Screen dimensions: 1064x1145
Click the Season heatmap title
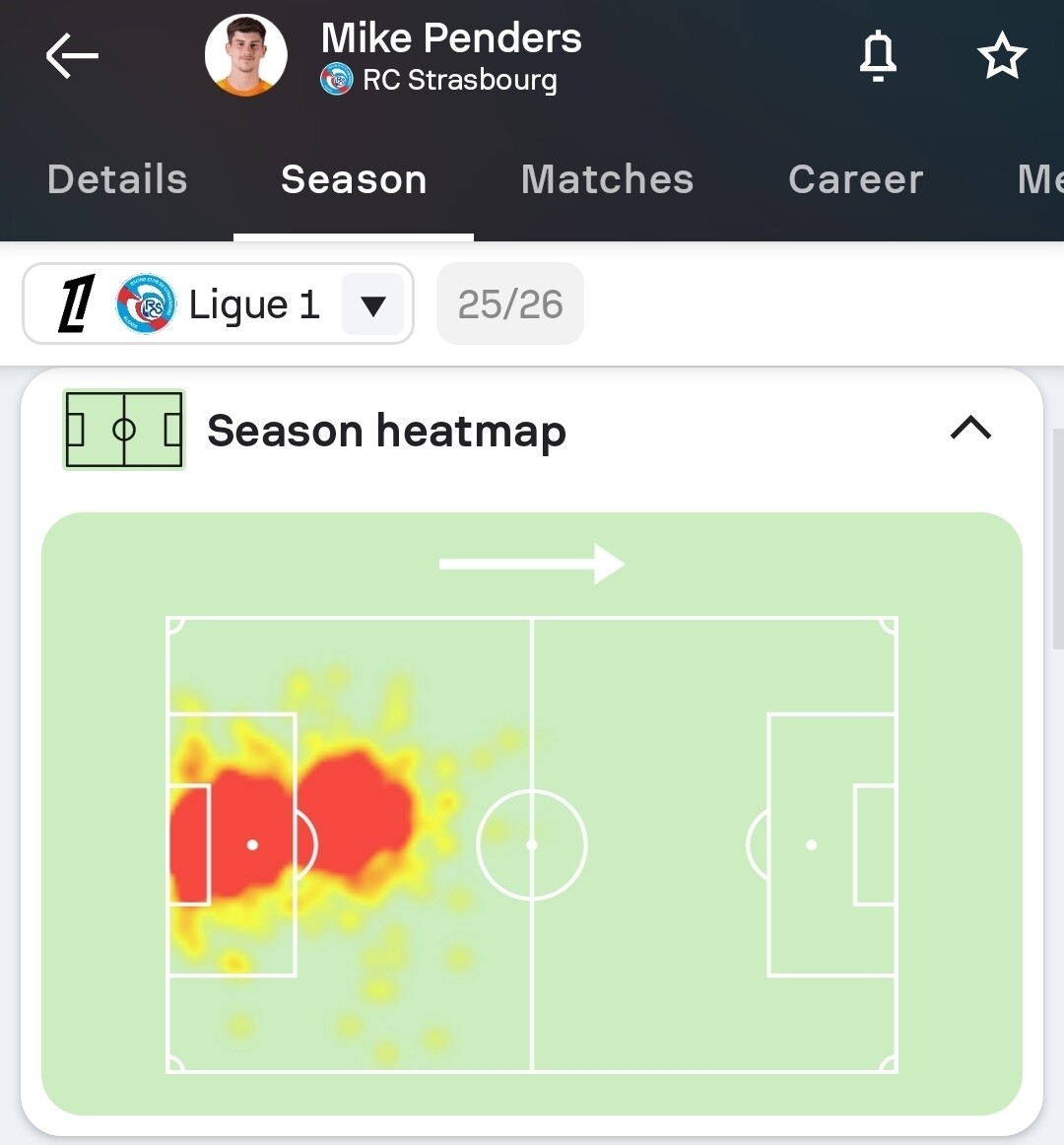click(386, 431)
